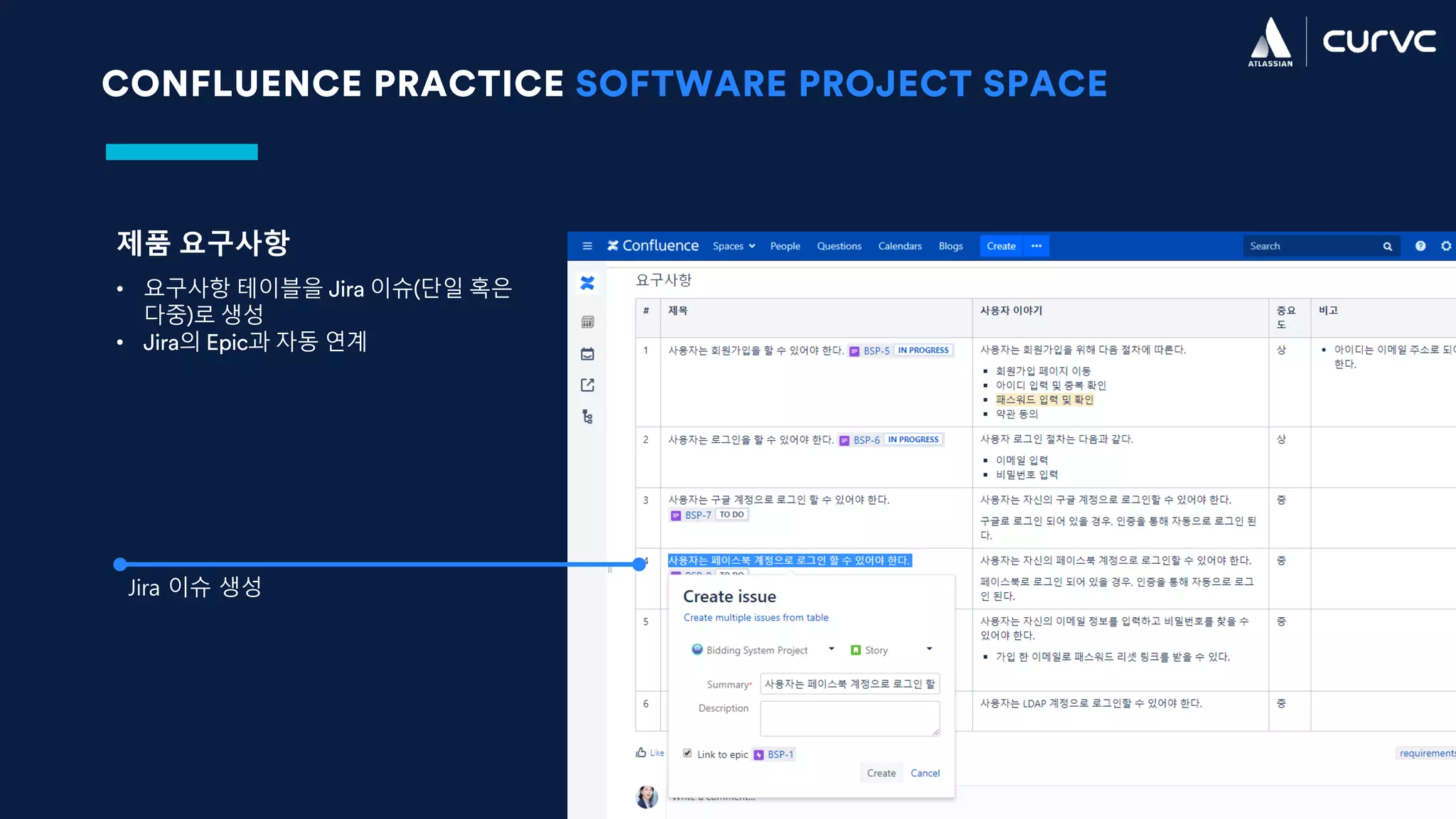The height and width of the screenshot is (819, 1456).
Task: Click the highlighted 패스워드 입력 및 확인 item
Action: (1044, 400)
